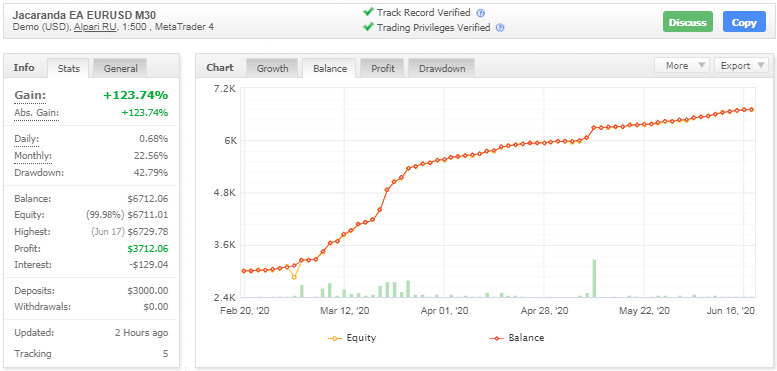Click the Gain label

tap(30, 95)
